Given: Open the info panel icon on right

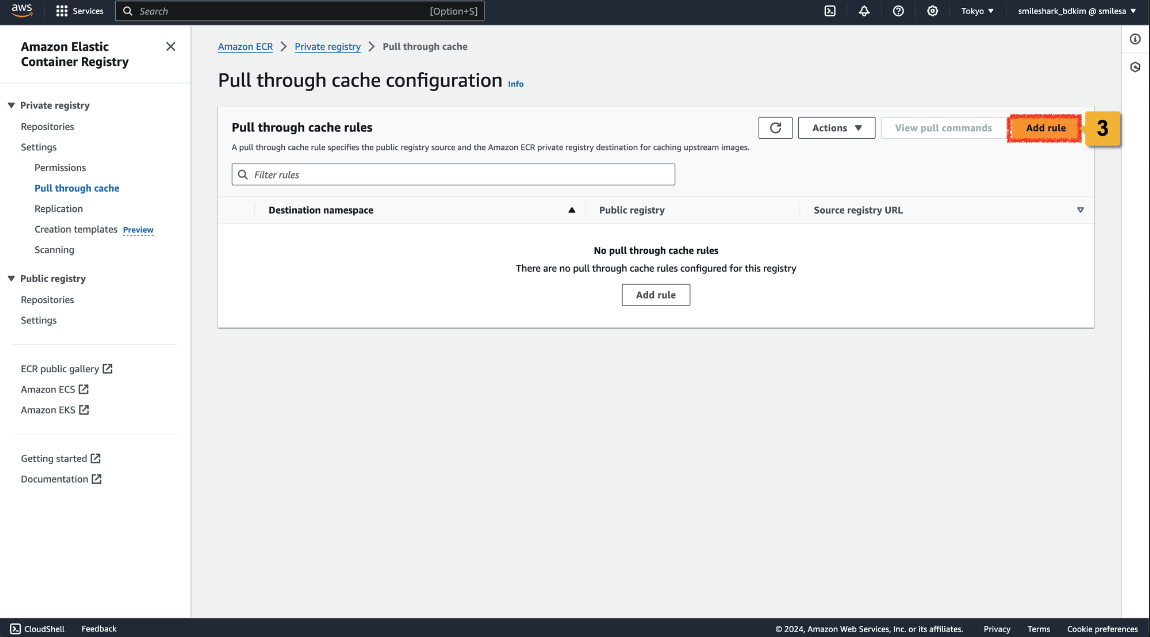Looking at the screenshot, I should coord(1135,39).
